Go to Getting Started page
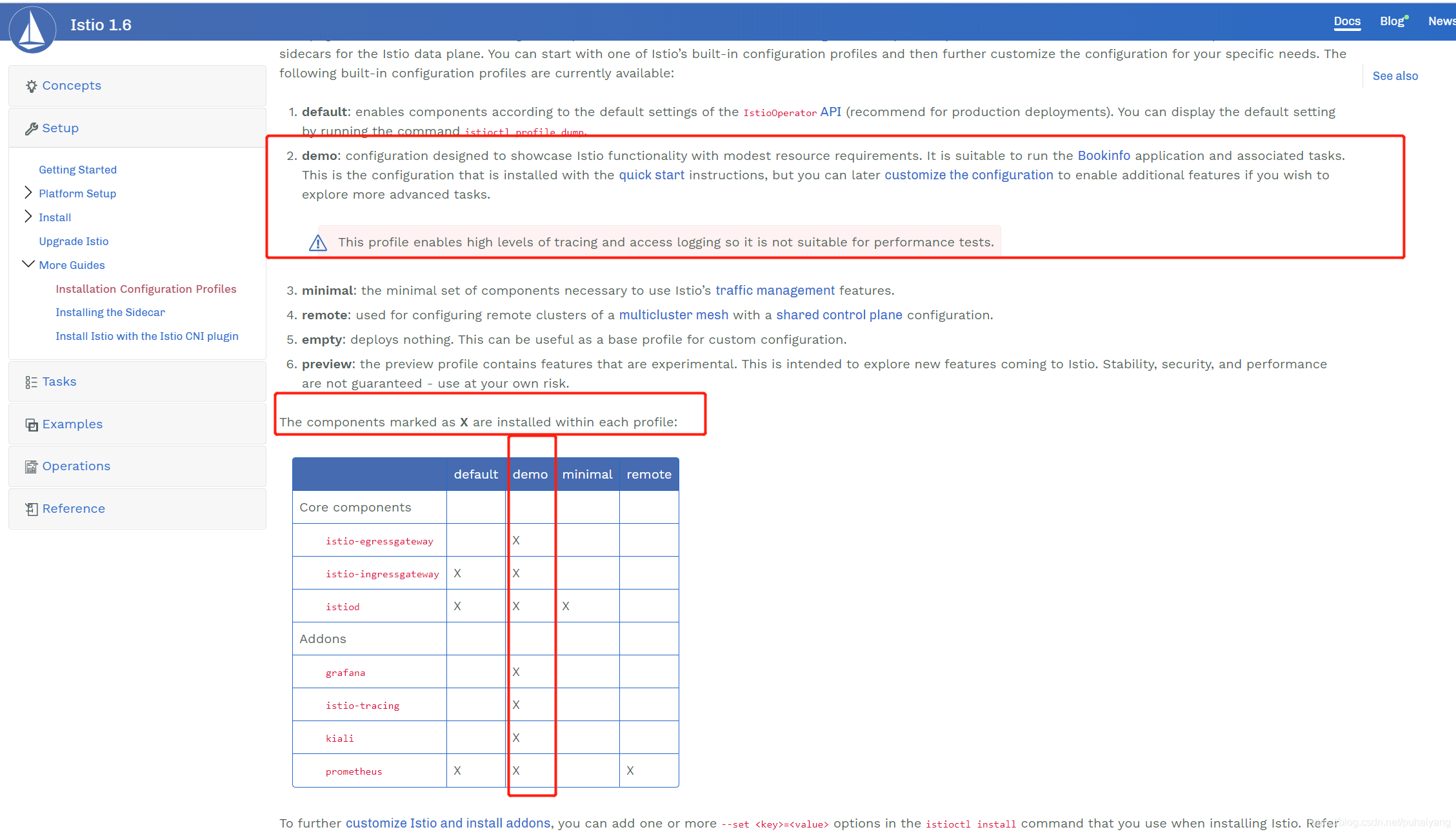Viewport: 1456px width, 834px height. [77, 170]
